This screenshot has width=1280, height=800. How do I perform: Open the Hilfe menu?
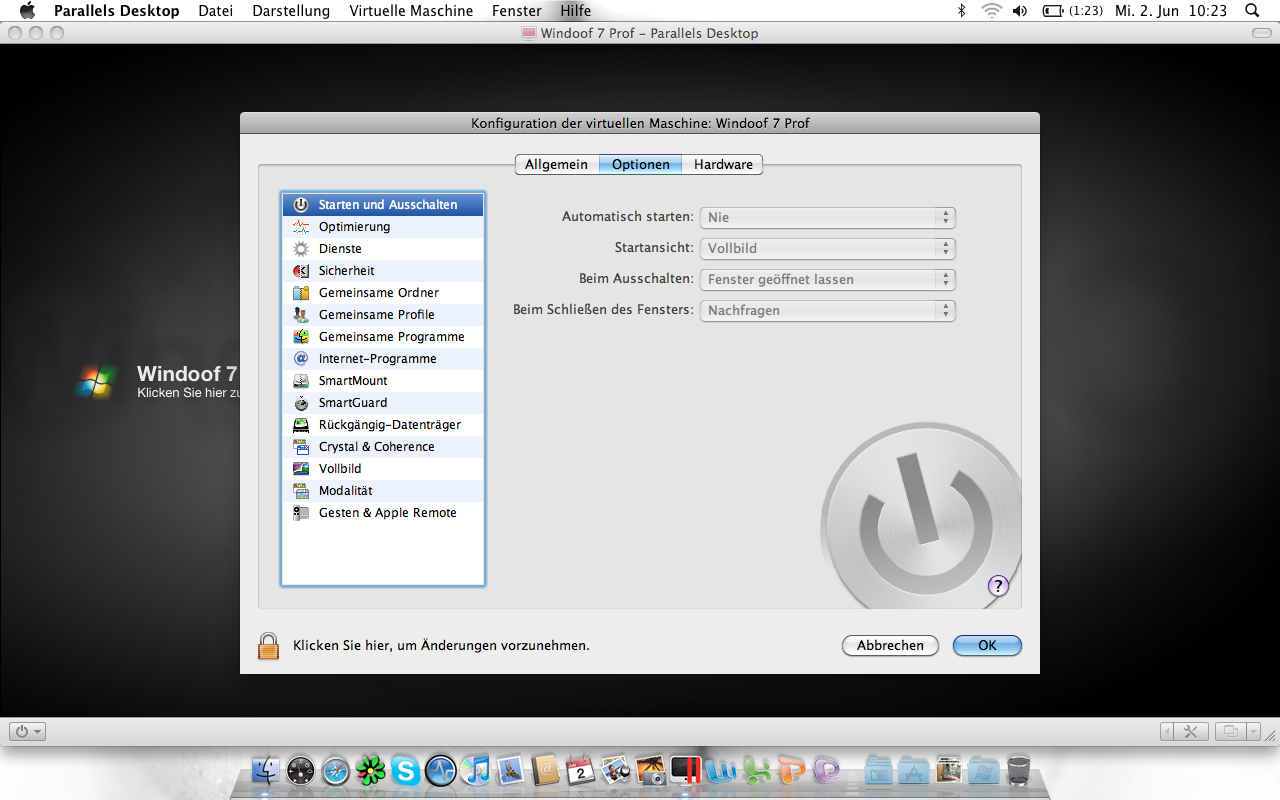576,11
